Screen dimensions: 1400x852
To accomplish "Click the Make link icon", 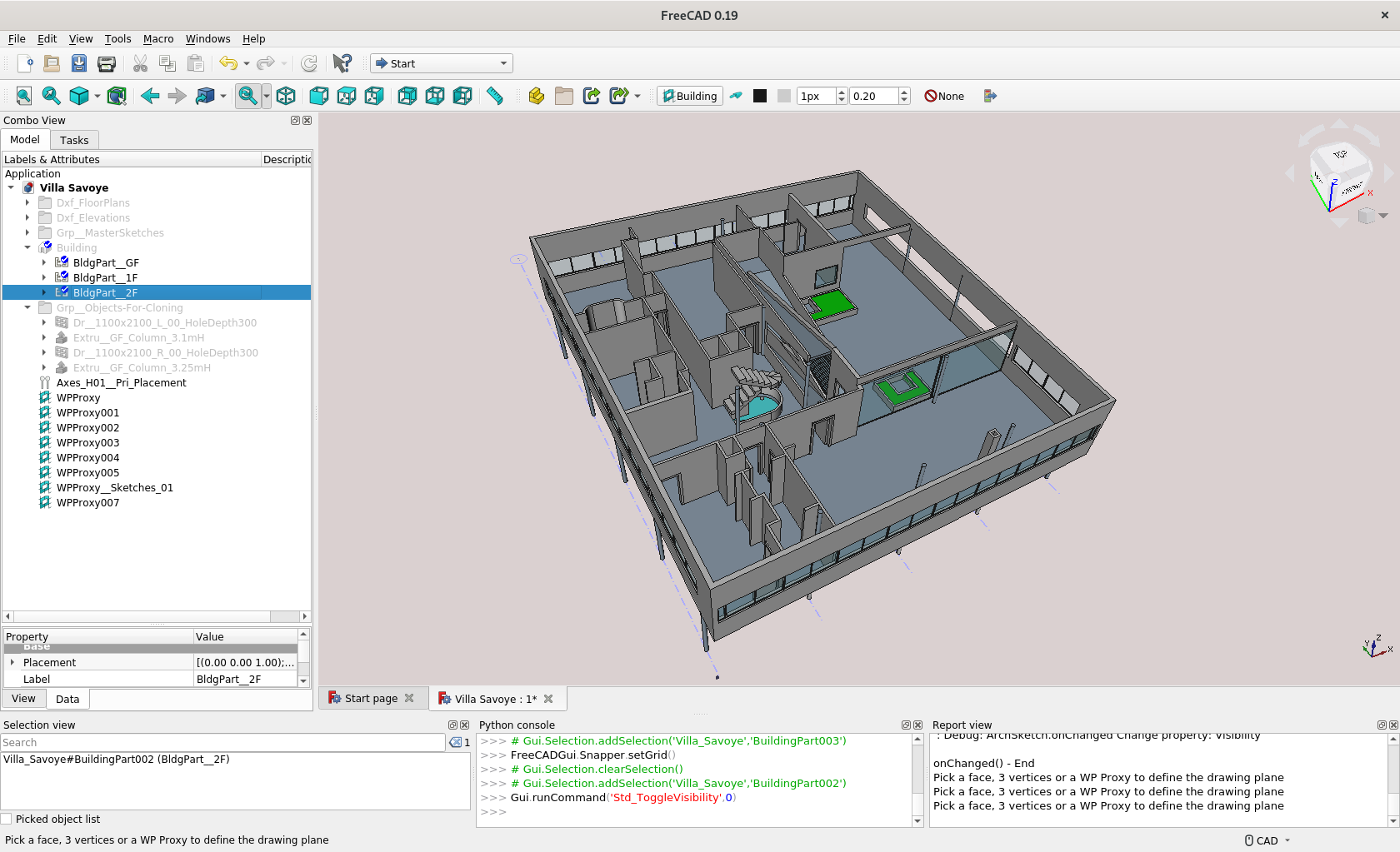I will pyautogui.click(x=592, y=96).
